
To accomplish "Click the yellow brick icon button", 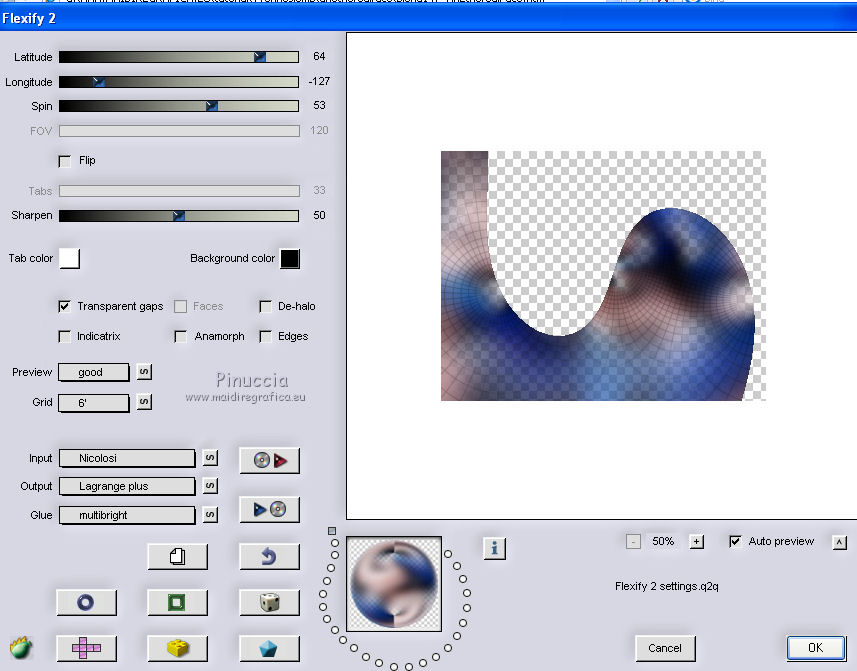I will click(178, 648).
